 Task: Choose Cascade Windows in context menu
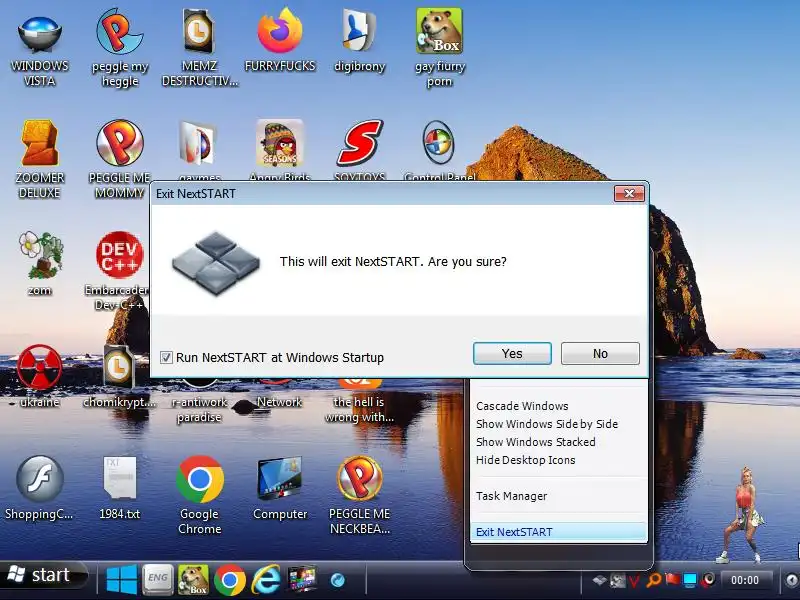pos(522,406)
